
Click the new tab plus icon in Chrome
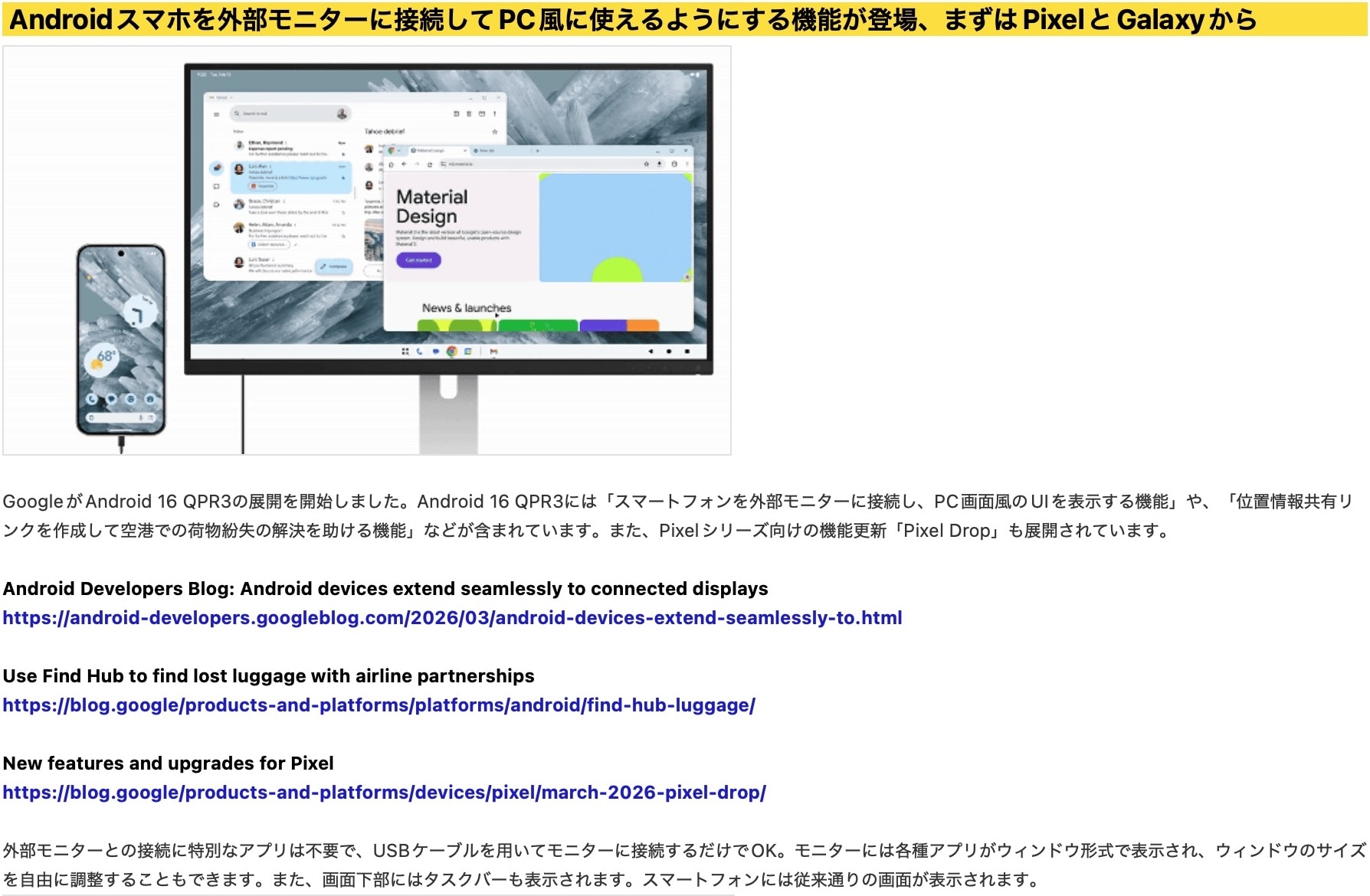pos(537,151)
